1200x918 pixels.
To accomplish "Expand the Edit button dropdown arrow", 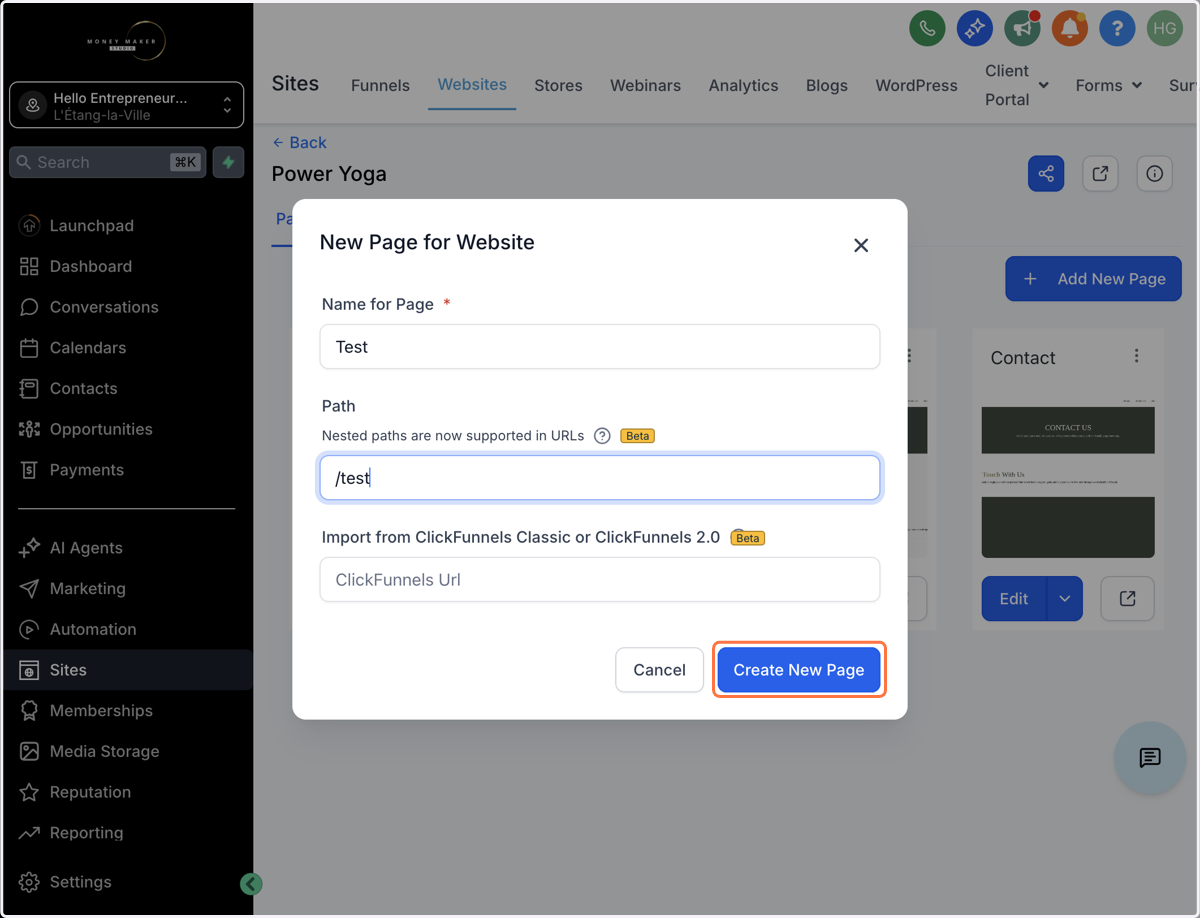I will (x=1064, y=598).
